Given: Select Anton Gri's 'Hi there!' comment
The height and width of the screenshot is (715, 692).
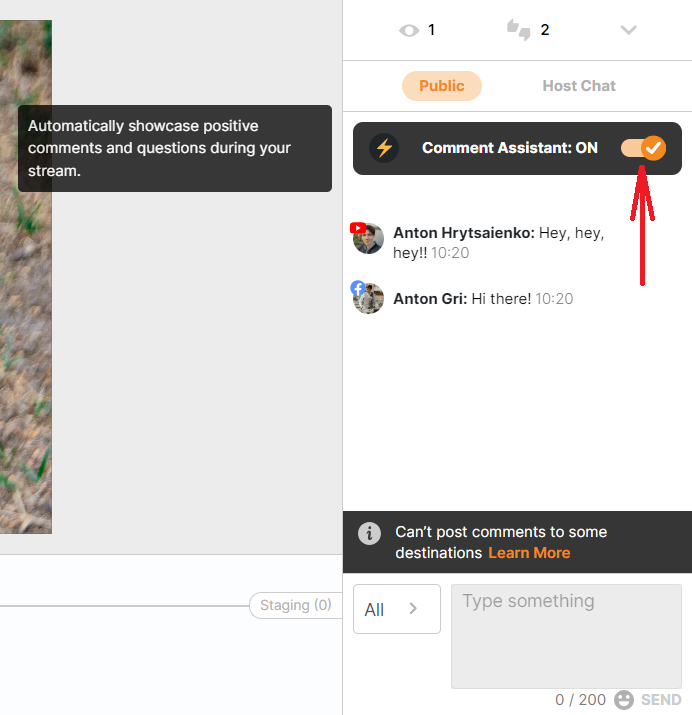Looking at the screenshot, I should click(501, 299).
